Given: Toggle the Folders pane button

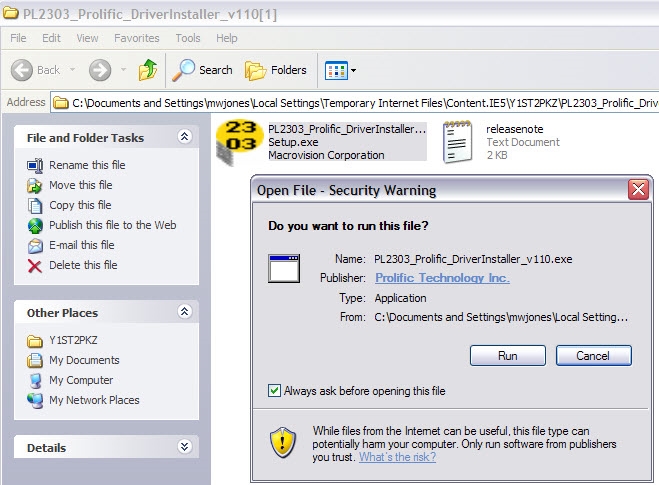Looking at the screenshot, I should click(x=277, y=70).
